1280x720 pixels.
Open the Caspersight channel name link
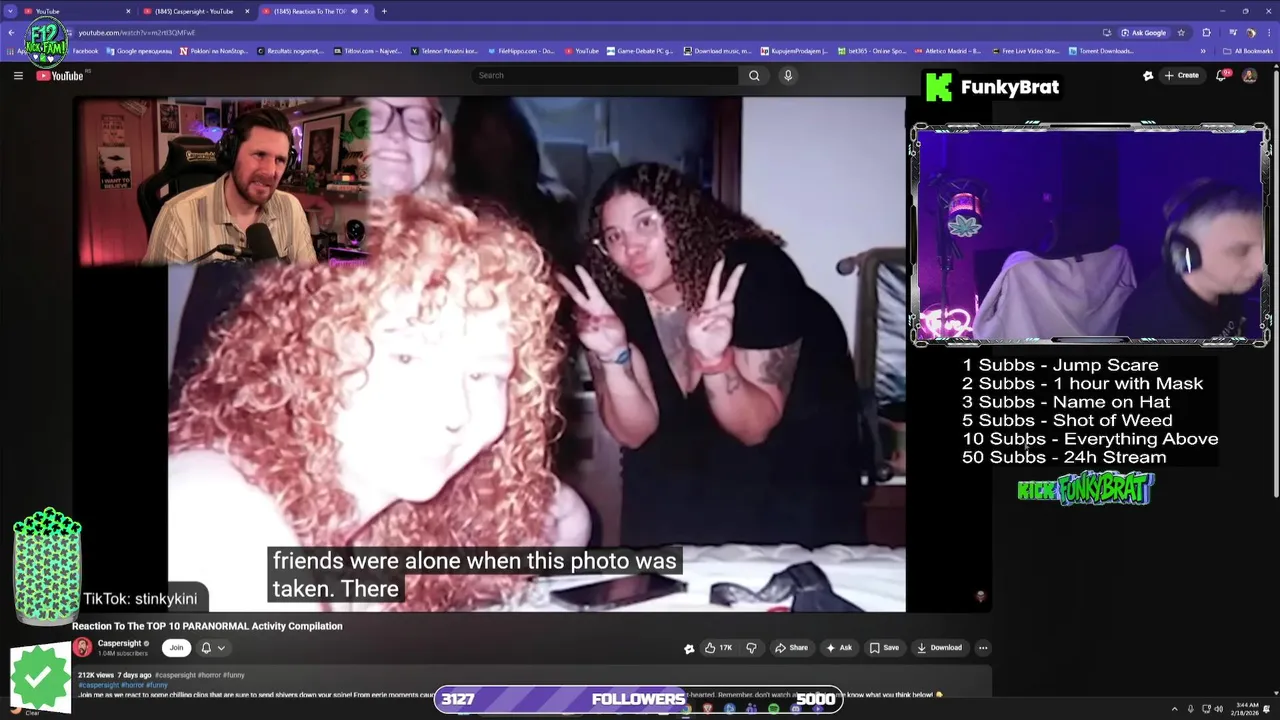click(x=120, y=643)
